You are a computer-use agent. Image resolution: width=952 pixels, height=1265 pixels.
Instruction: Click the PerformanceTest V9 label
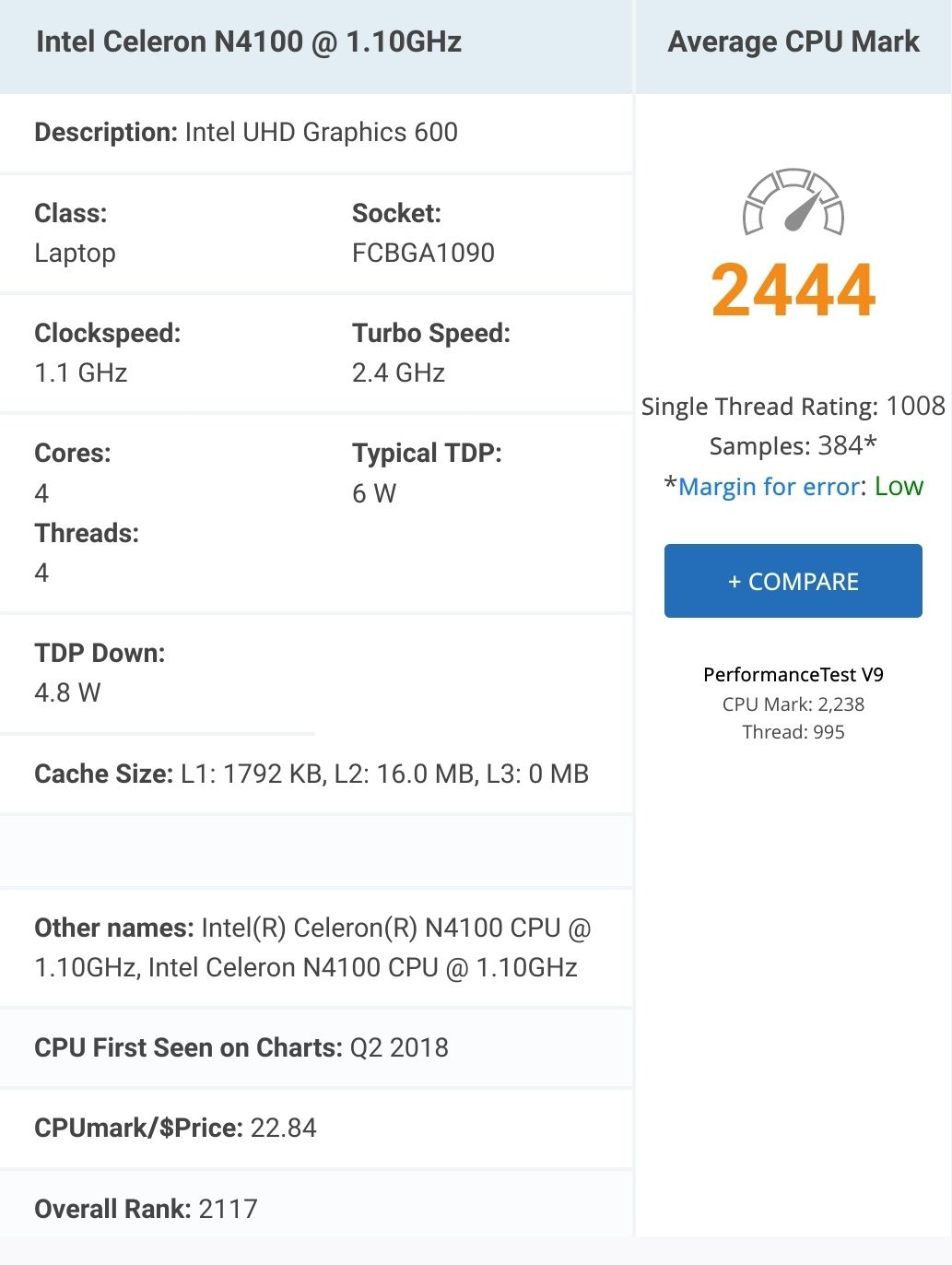793,674
